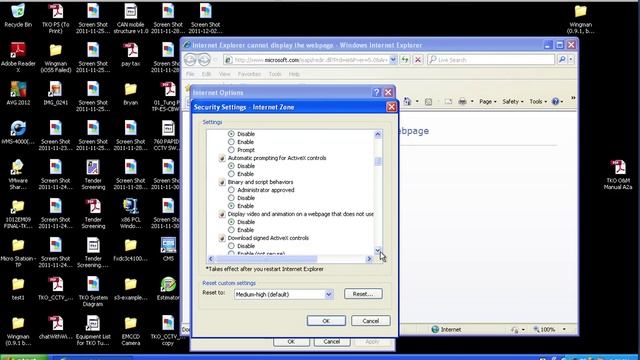Image resolution: width=640 pixels, height=360 pixels.
Task: Launch the Estimator desktop shortcut
Action: pos(168,288)
